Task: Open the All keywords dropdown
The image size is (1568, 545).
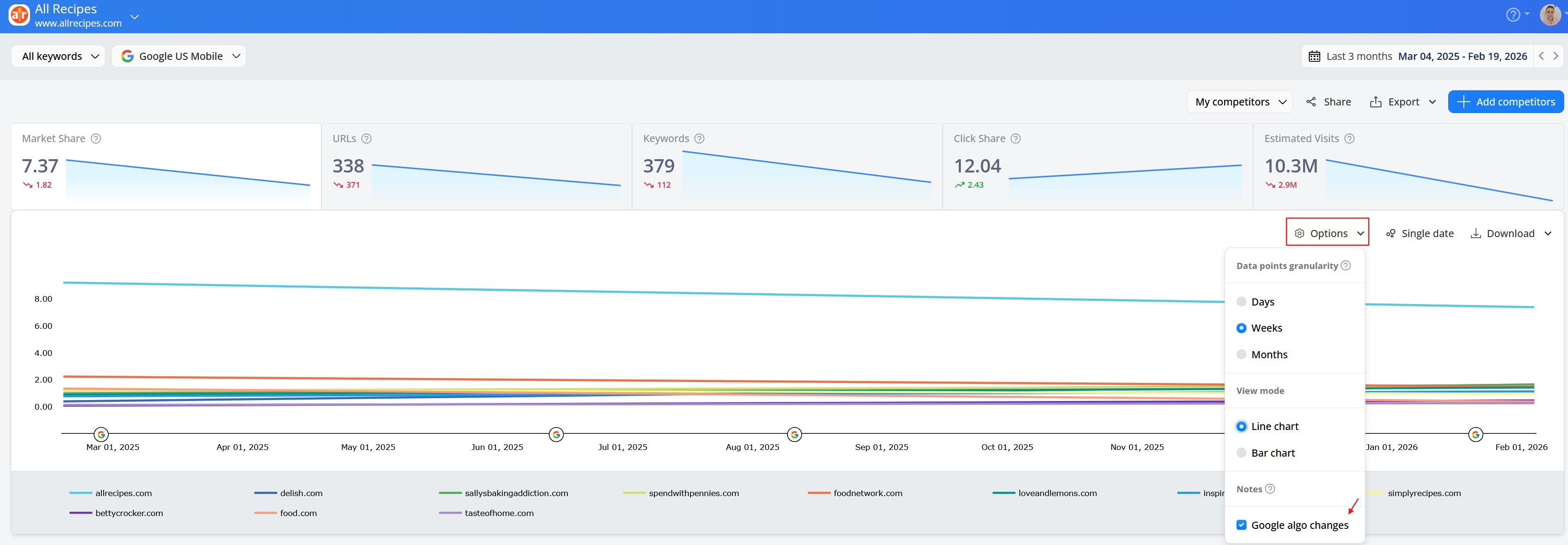Action: (58, 56)
